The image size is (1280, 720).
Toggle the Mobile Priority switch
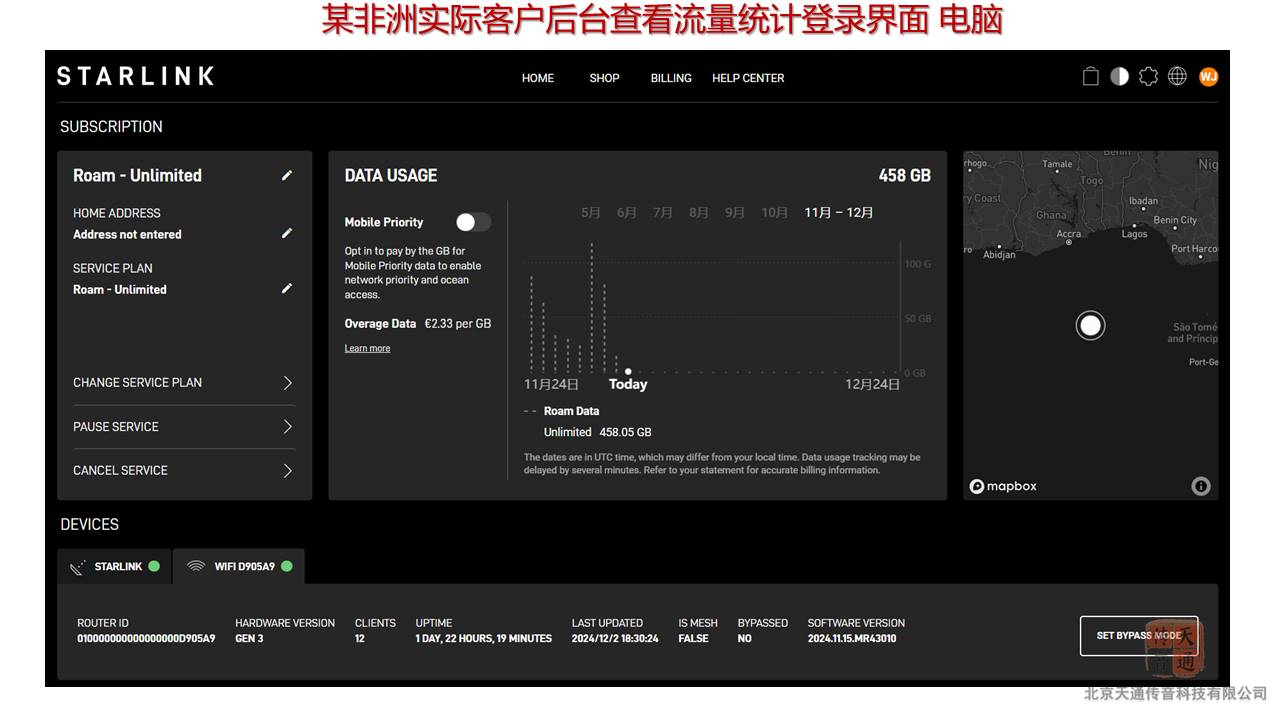point(473,222)
